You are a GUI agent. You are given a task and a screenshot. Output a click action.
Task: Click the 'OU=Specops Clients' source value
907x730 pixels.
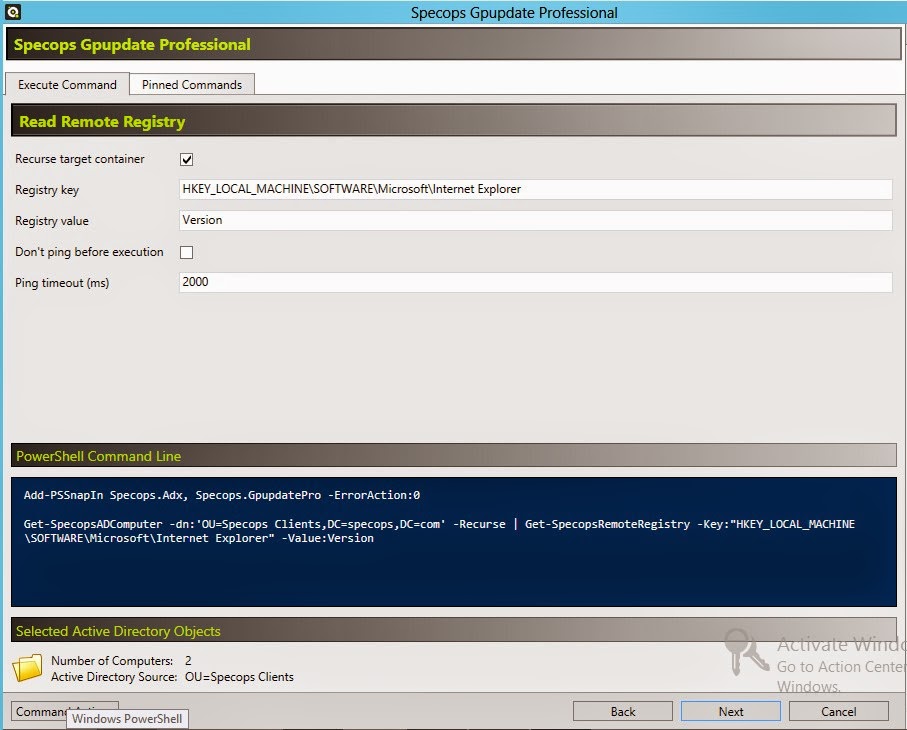pos(239,677)
